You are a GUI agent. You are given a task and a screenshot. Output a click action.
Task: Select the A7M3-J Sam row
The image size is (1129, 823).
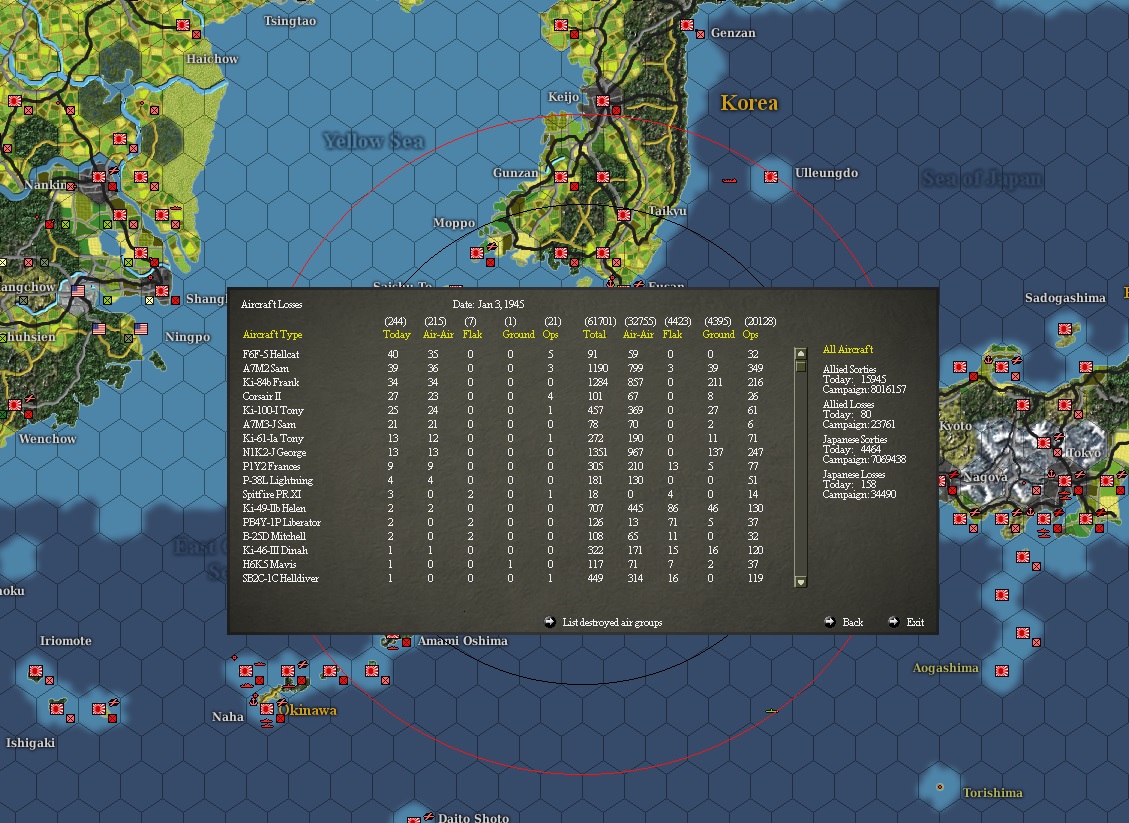coord(503,424)
